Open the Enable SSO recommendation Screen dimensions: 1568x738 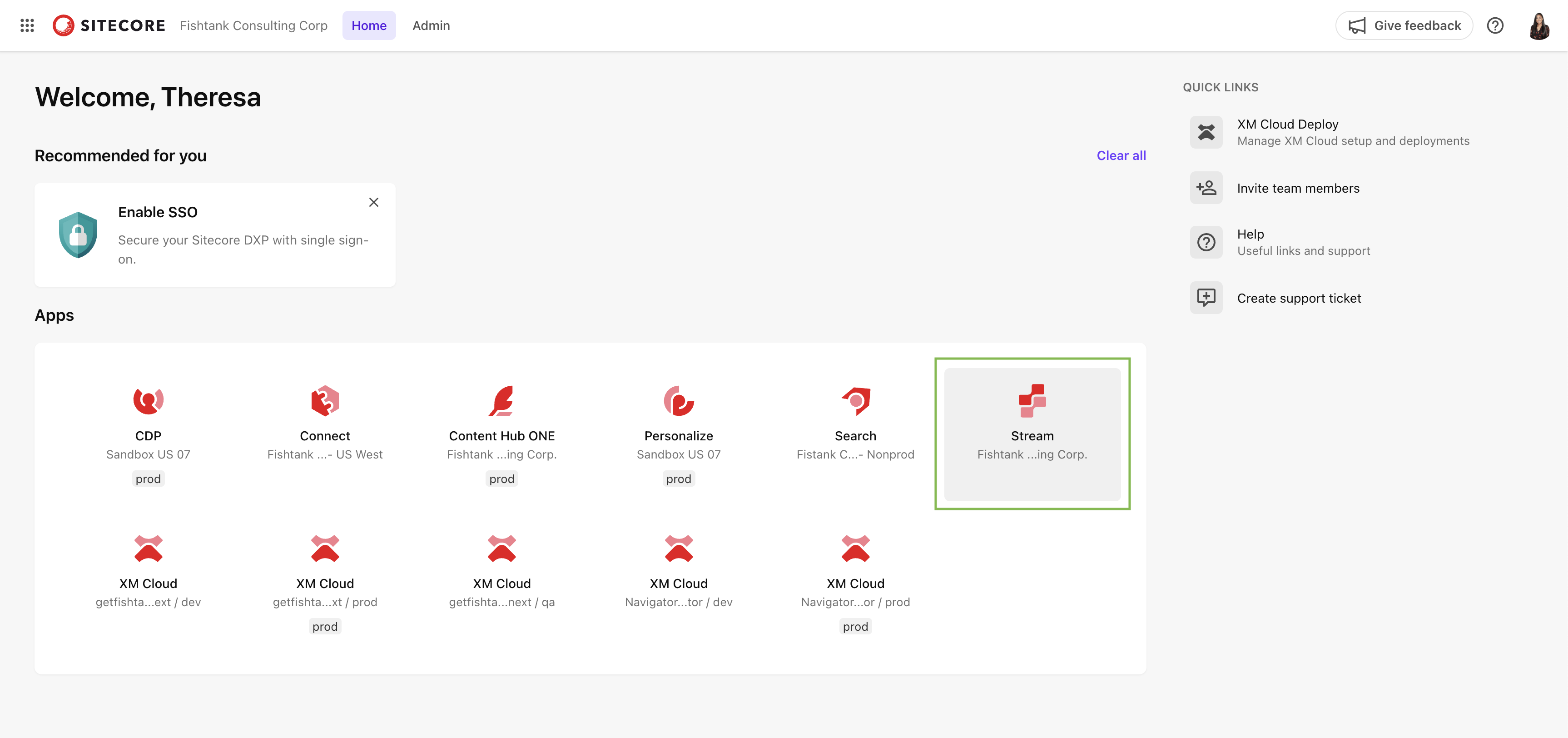(215, 235)
